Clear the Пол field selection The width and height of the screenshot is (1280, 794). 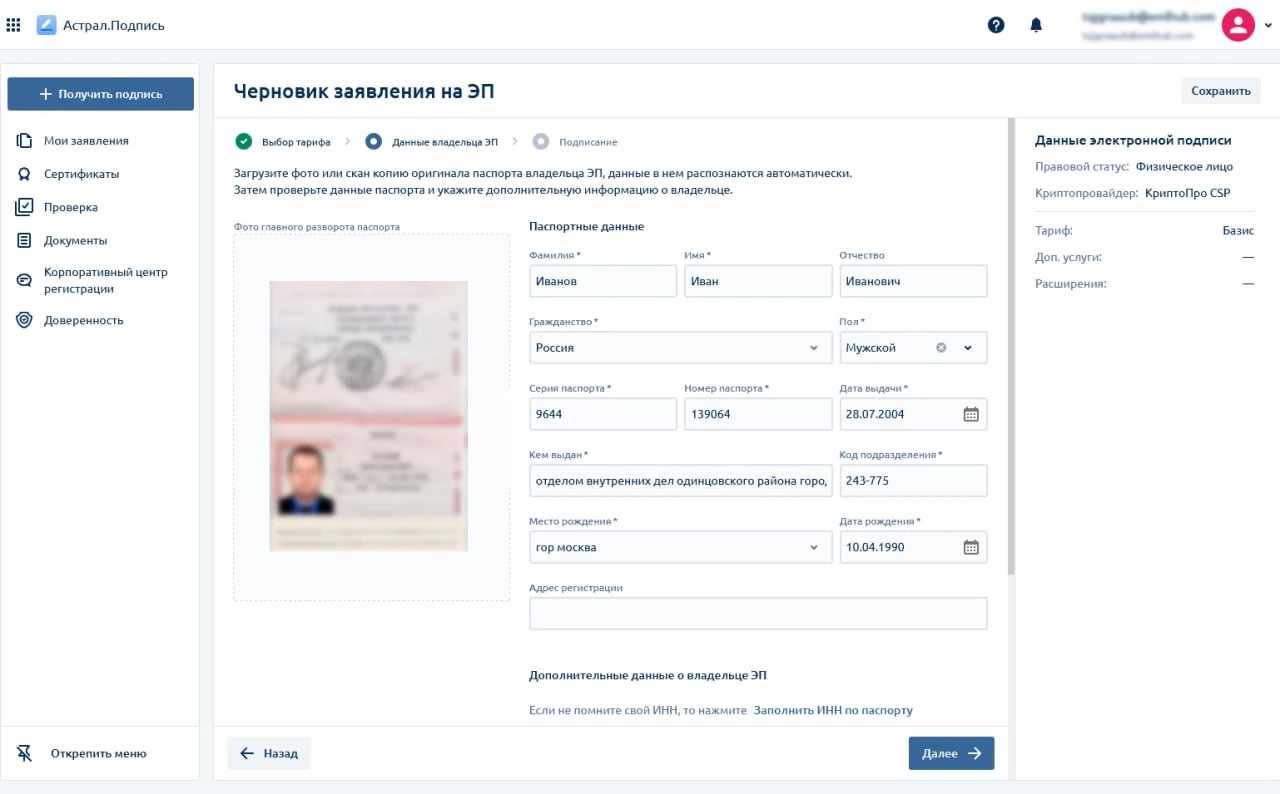pyautogui.click(x=941, y=348)
